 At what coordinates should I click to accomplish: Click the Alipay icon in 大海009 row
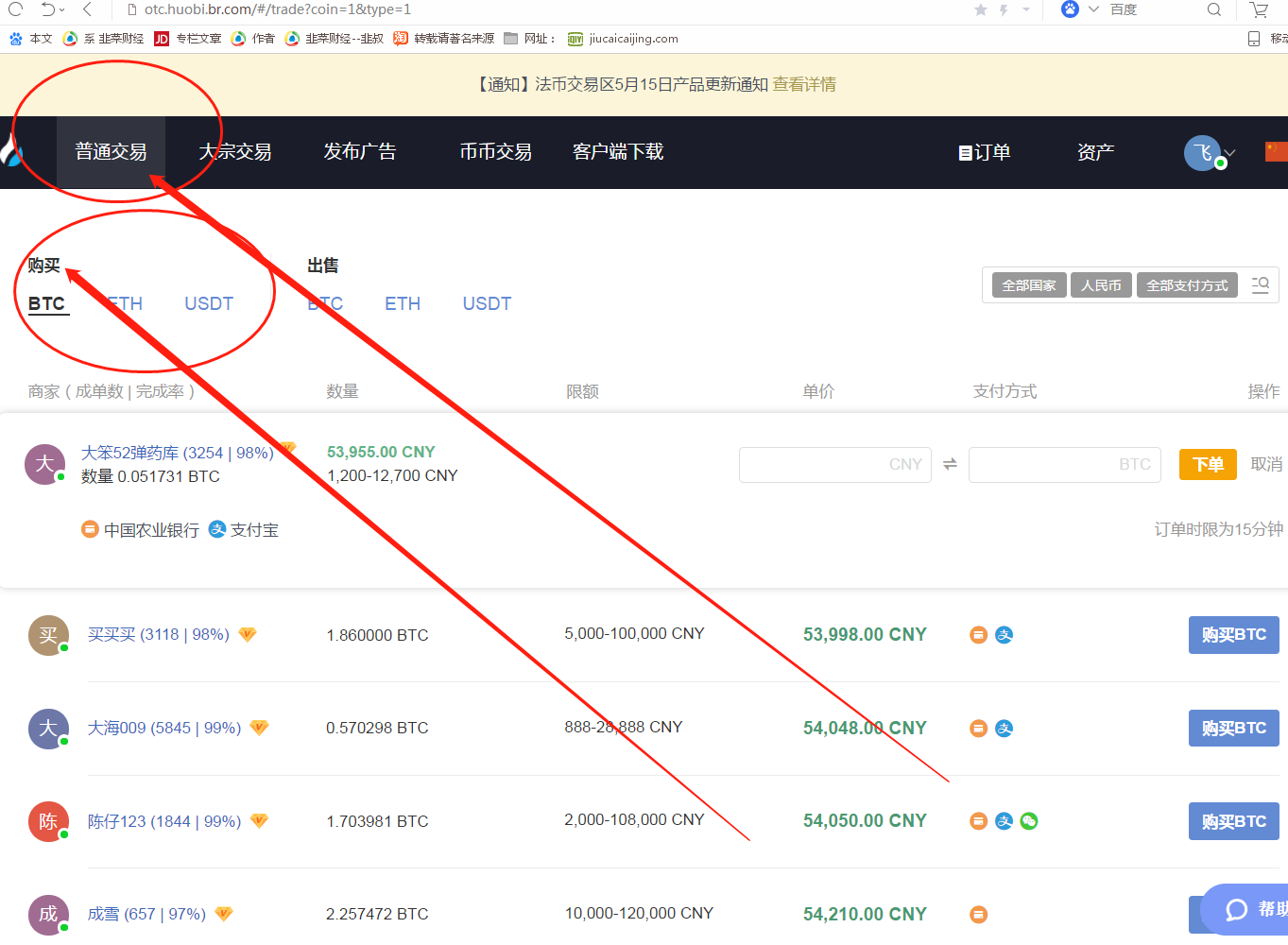pyautogui.click(x=1005, y=729)
